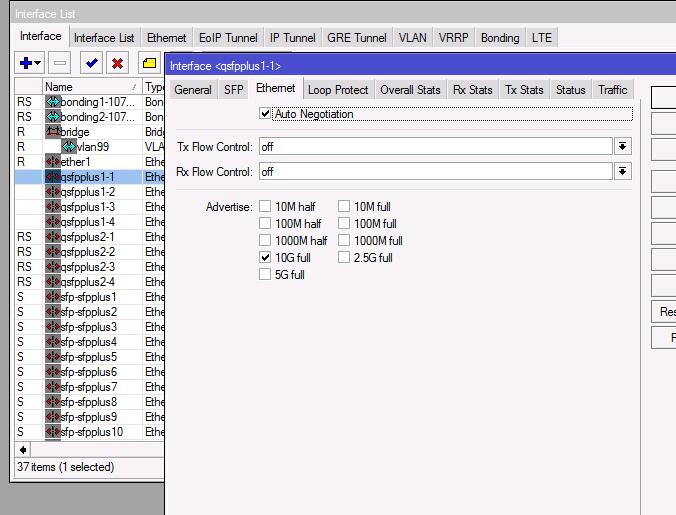The height and width of the screenshot is (515, 676).
Task: Click the qsfpplus2-4 interface icon
Action: (53, 282)
